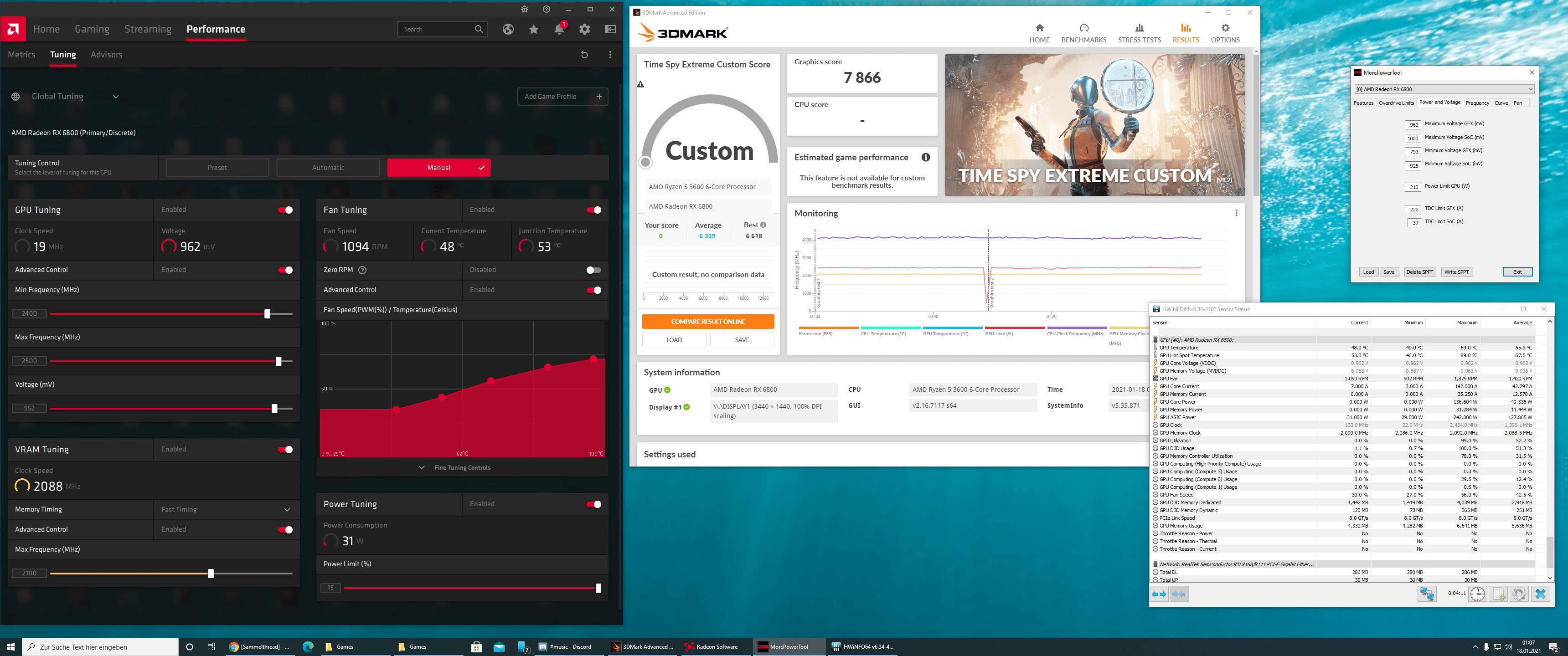Reset tuning with the undo arrow icon
Viewport: 1568px width, 656px height.
[x=584, y=55]
